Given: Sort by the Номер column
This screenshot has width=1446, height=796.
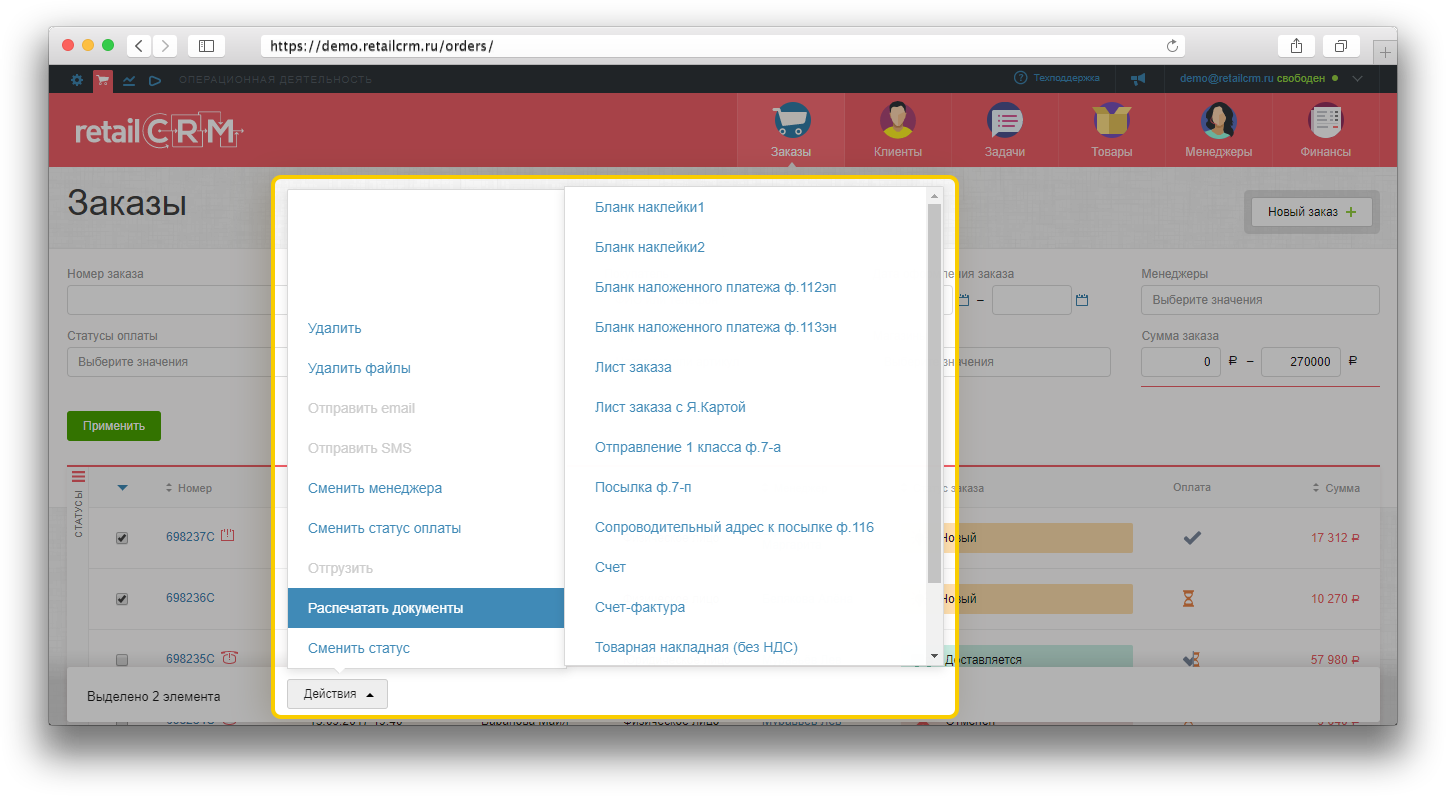Looking at the screenshot, I should (188, 488).
